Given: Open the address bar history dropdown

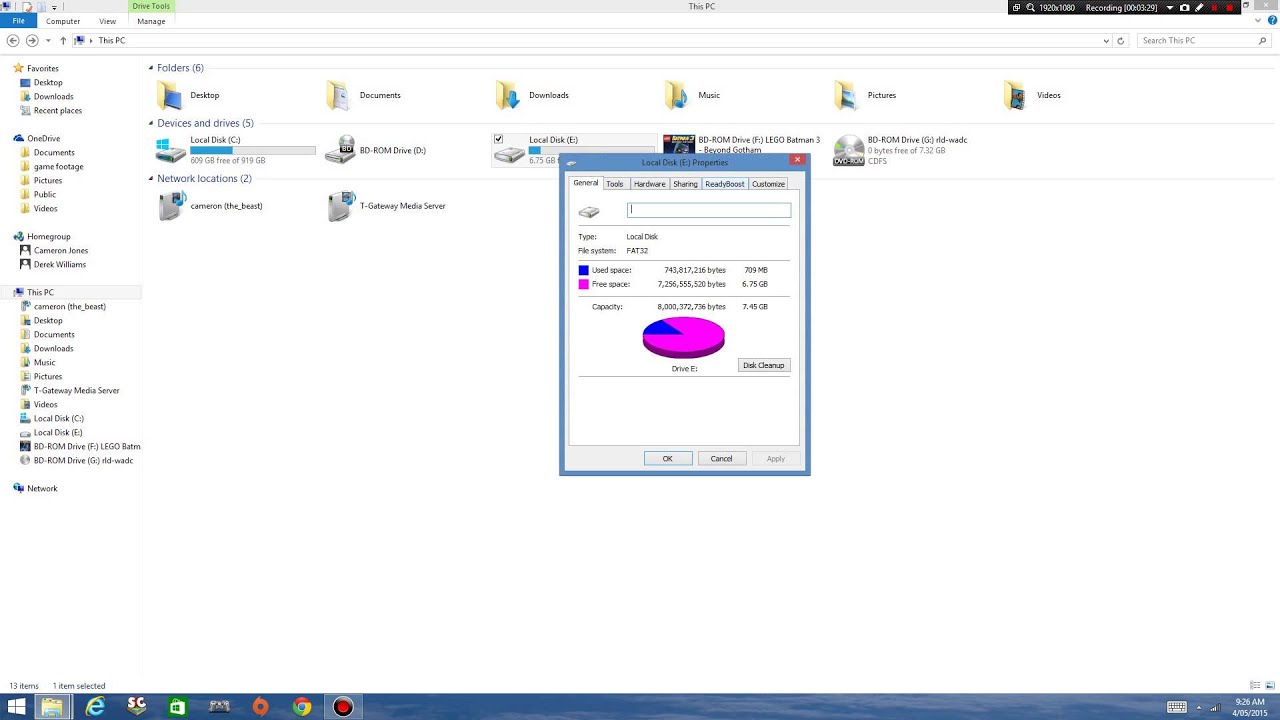Looking at the screenshot, I should coord(1106,41).
